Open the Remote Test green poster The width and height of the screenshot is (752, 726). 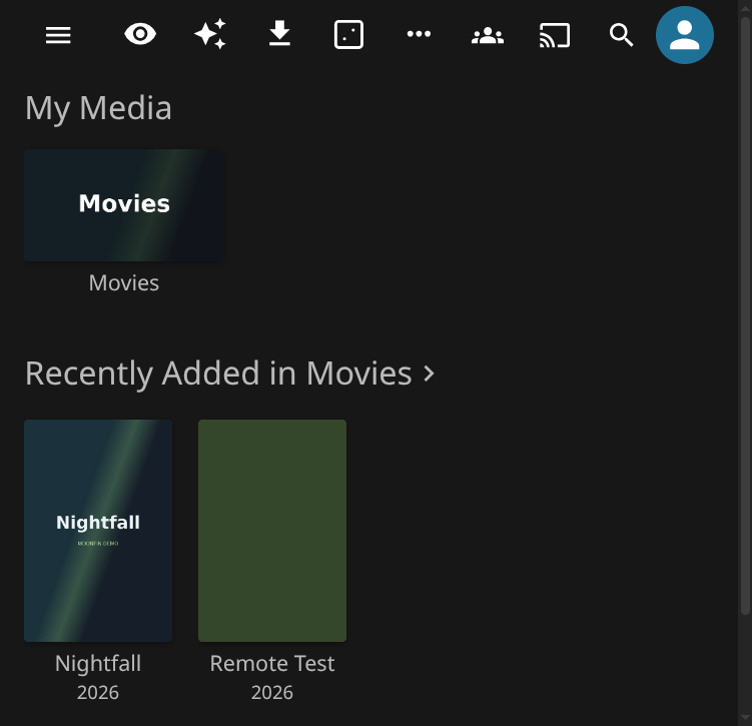[272, 530]
